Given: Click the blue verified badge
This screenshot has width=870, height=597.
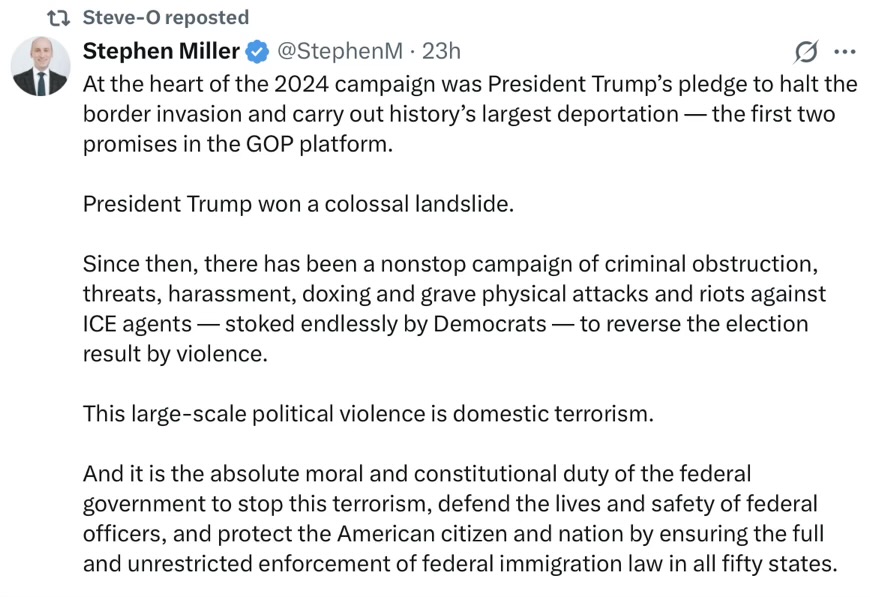Looking at the screenshot, I should [258, 51].
